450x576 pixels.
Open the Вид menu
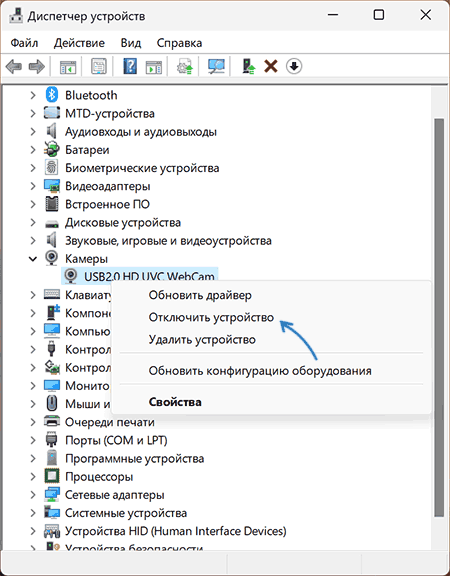131,43
